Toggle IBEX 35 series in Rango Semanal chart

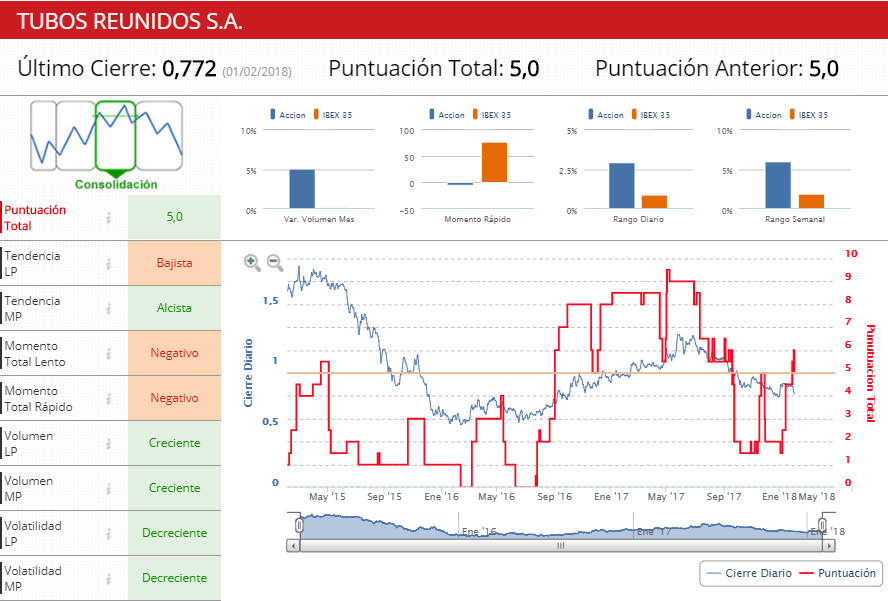click(x=809, y=114)
